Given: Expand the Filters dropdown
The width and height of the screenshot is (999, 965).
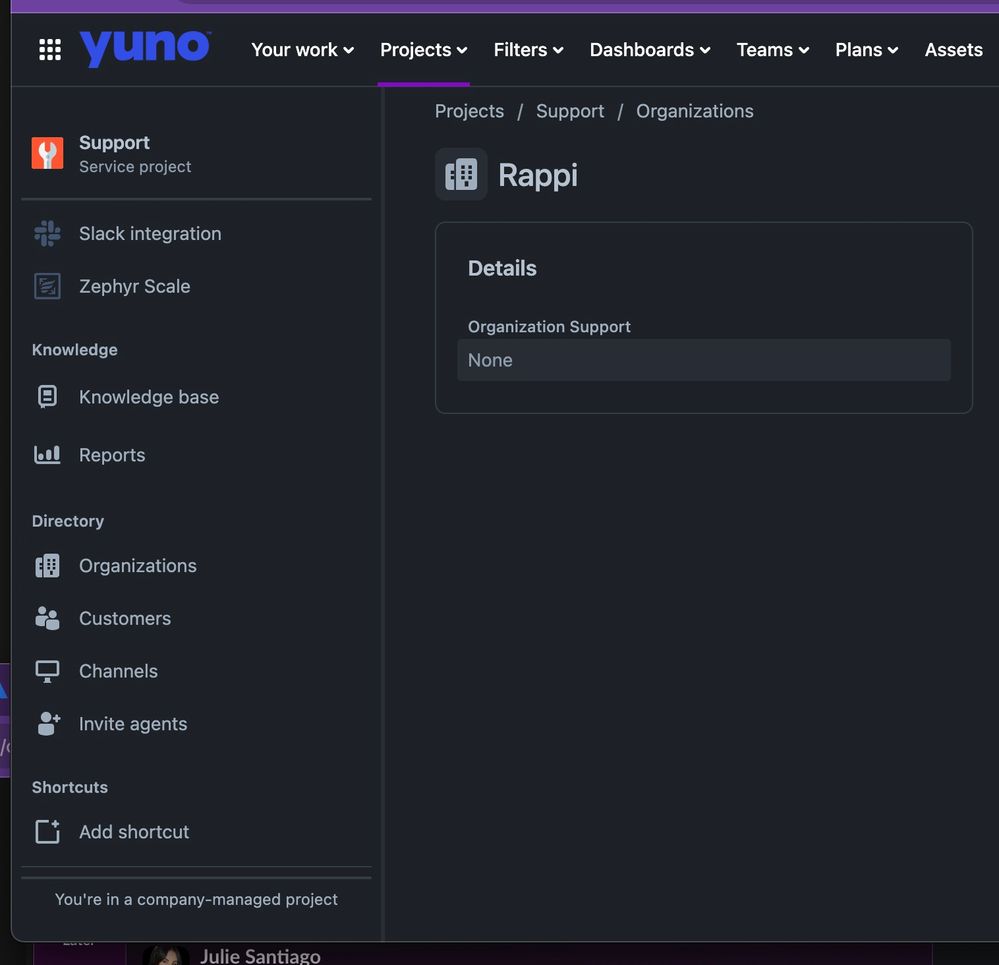Looking at the screenshot, I should 528,50.
